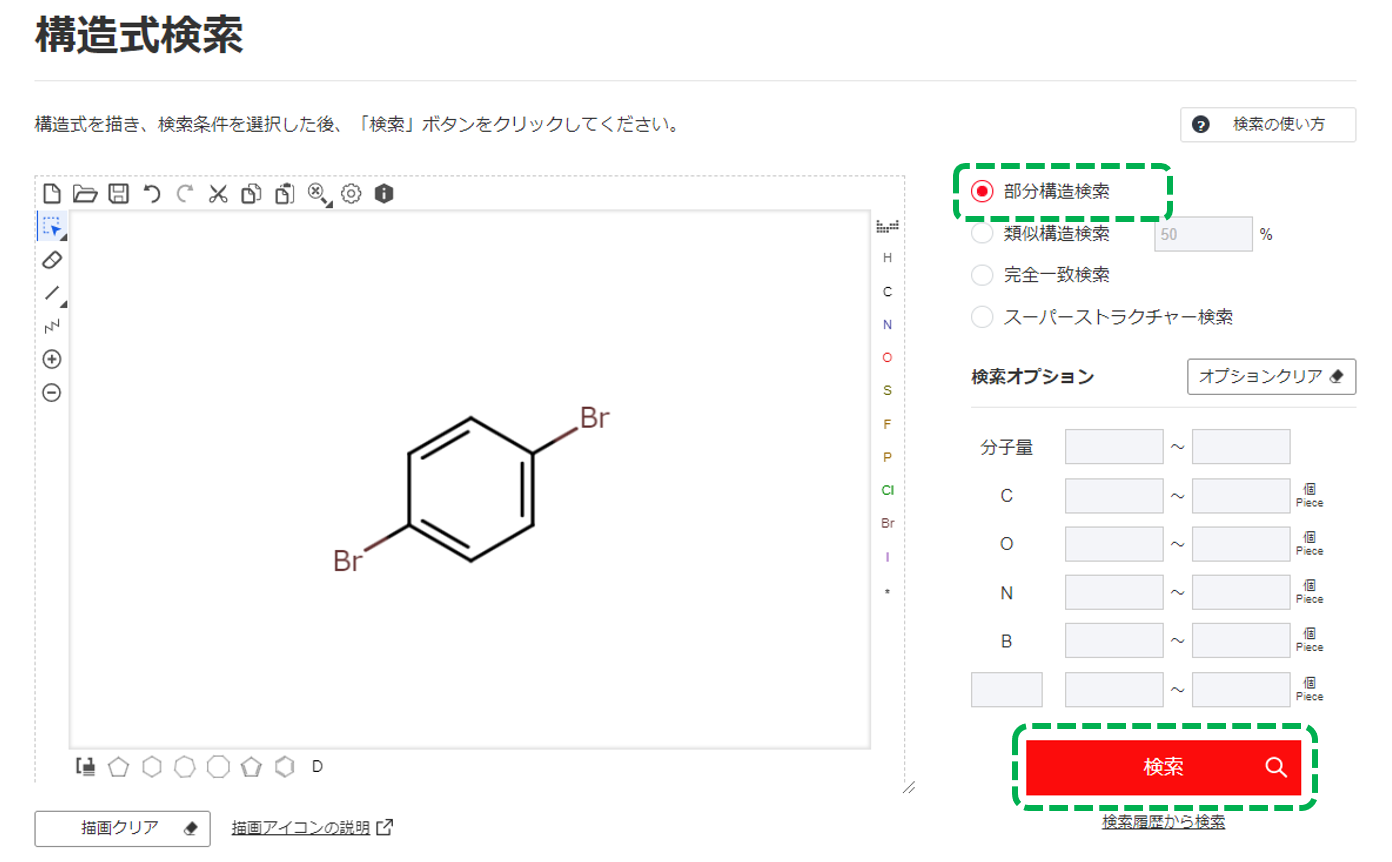Screen dimensions: 1392x862
Task: Choose the single bond drawing tool
Action: click(52, 293)
